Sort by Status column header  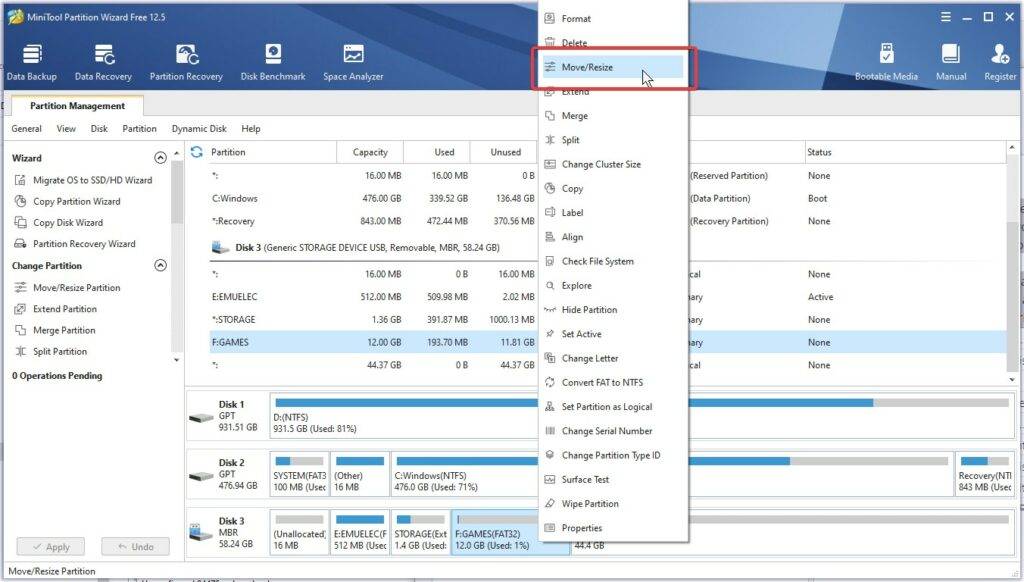[x=904, y=152]
